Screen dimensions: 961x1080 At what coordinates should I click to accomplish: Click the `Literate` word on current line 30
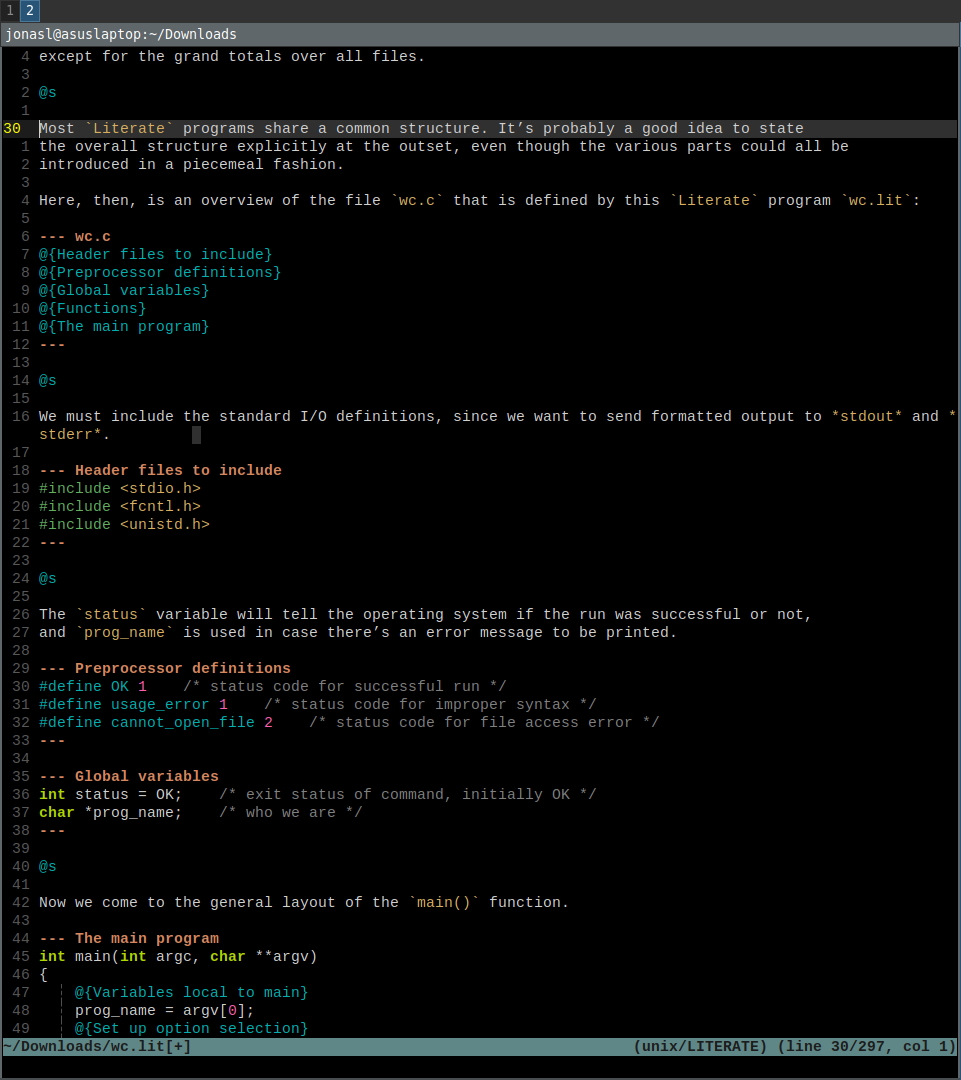129,129
